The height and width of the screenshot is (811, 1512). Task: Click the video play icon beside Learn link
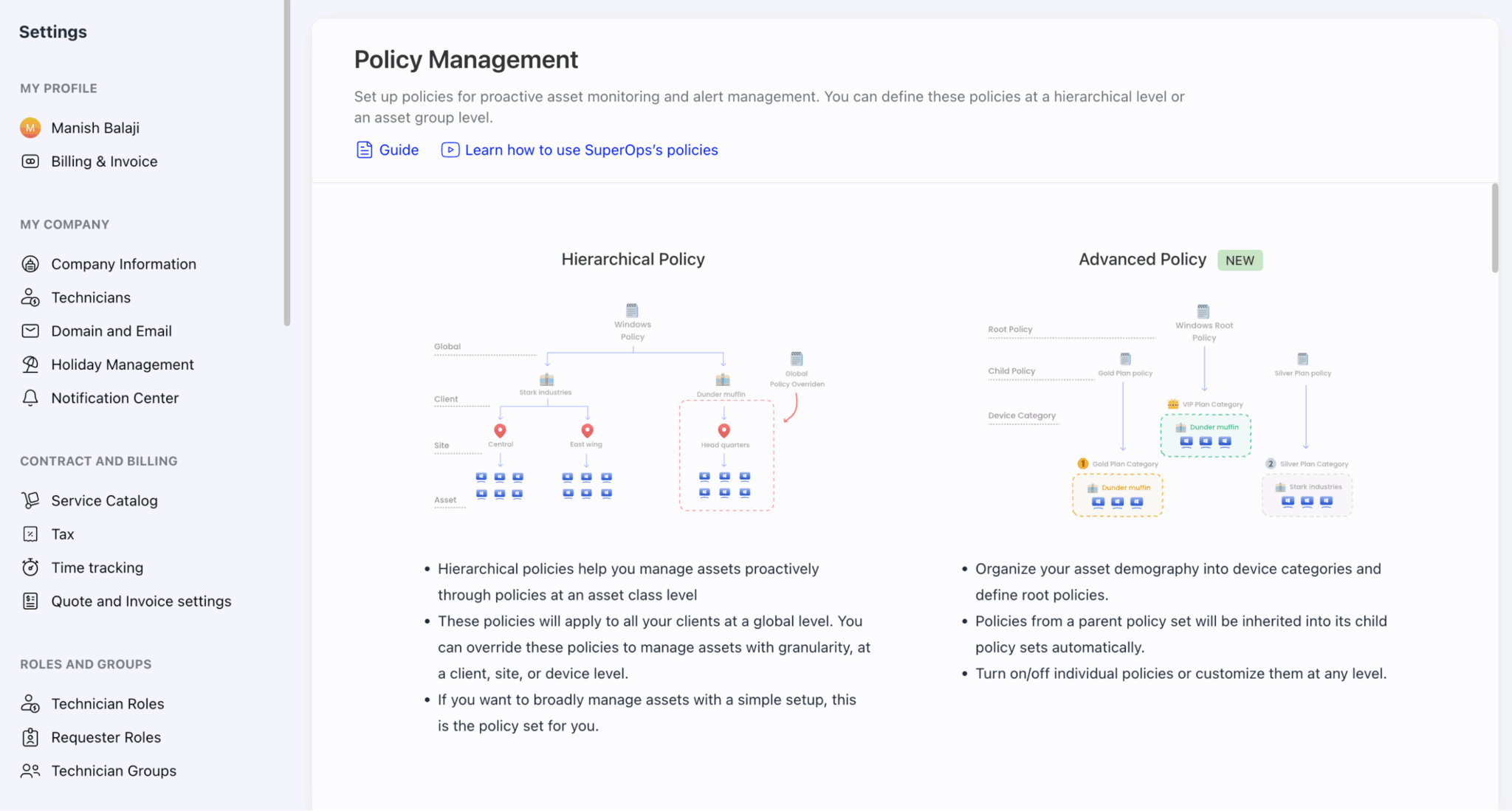450,150
